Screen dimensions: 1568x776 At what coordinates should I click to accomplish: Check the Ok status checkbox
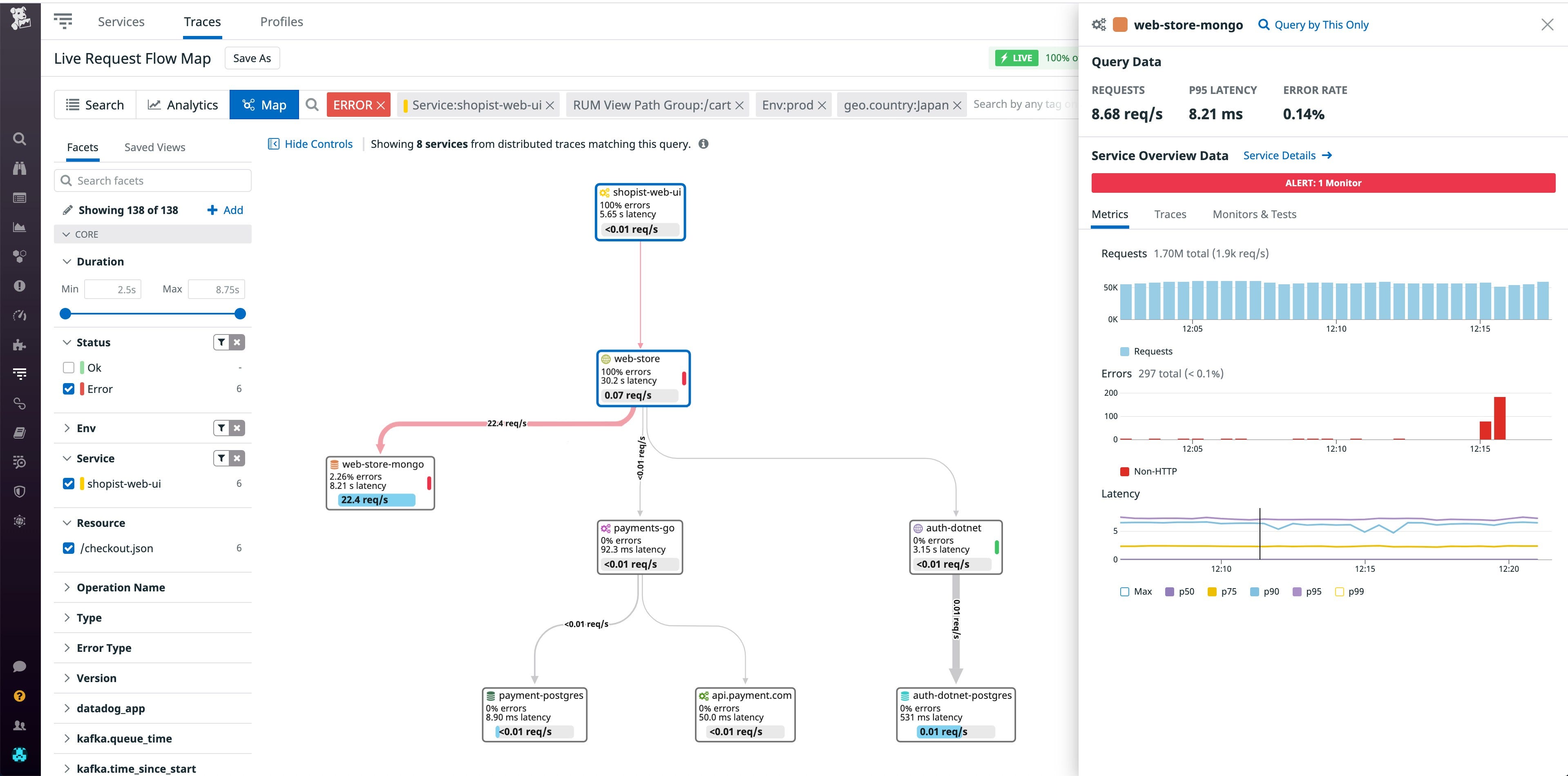pyautogui.click(x=68, y=367)
